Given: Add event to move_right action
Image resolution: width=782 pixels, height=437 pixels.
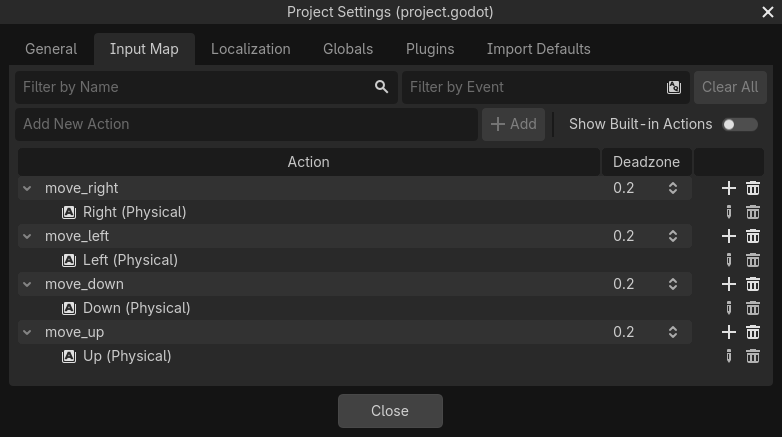Looking at the screenshot, I should (728, 188).
